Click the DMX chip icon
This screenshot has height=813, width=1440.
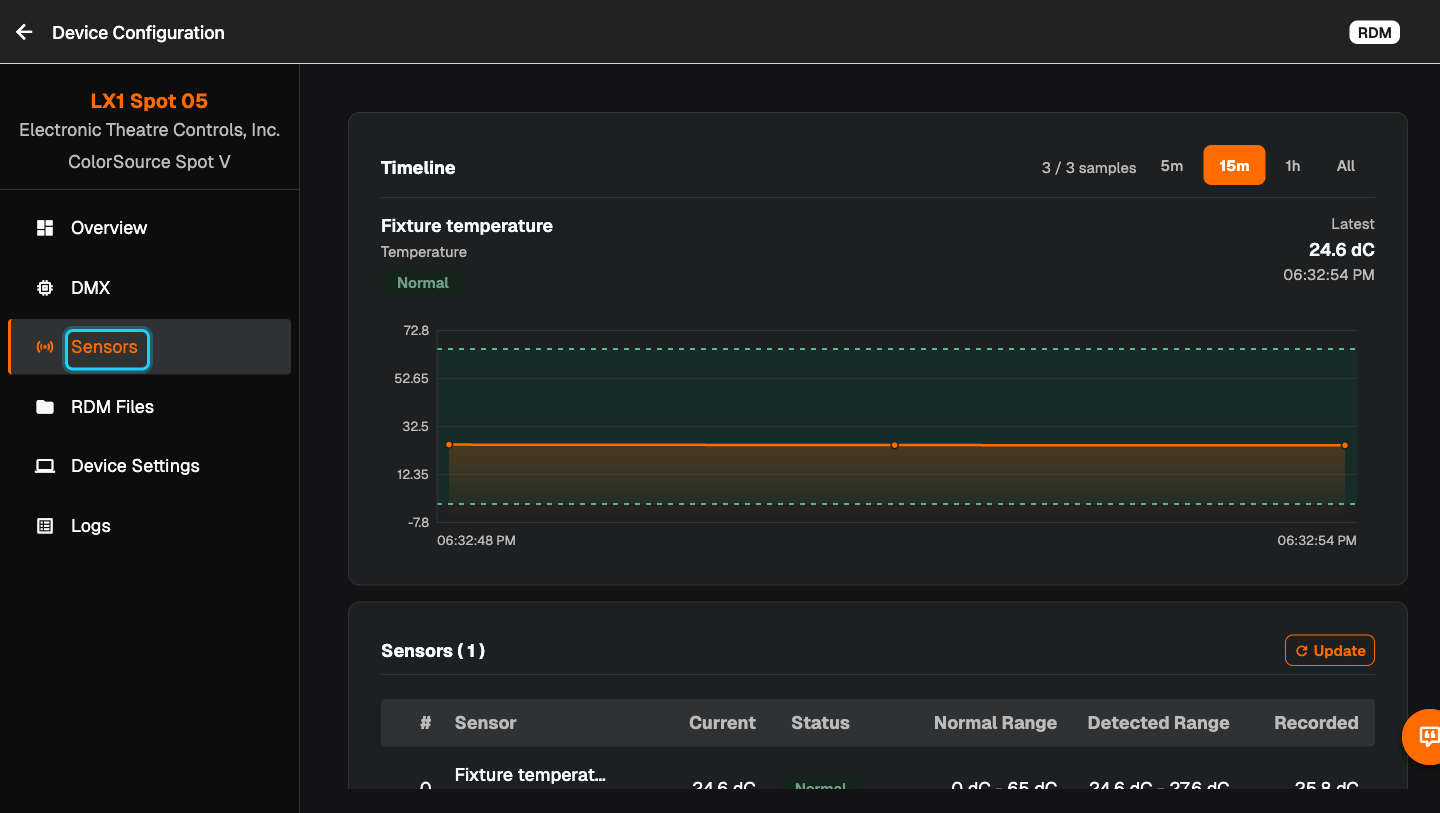(x=45, y=288)
